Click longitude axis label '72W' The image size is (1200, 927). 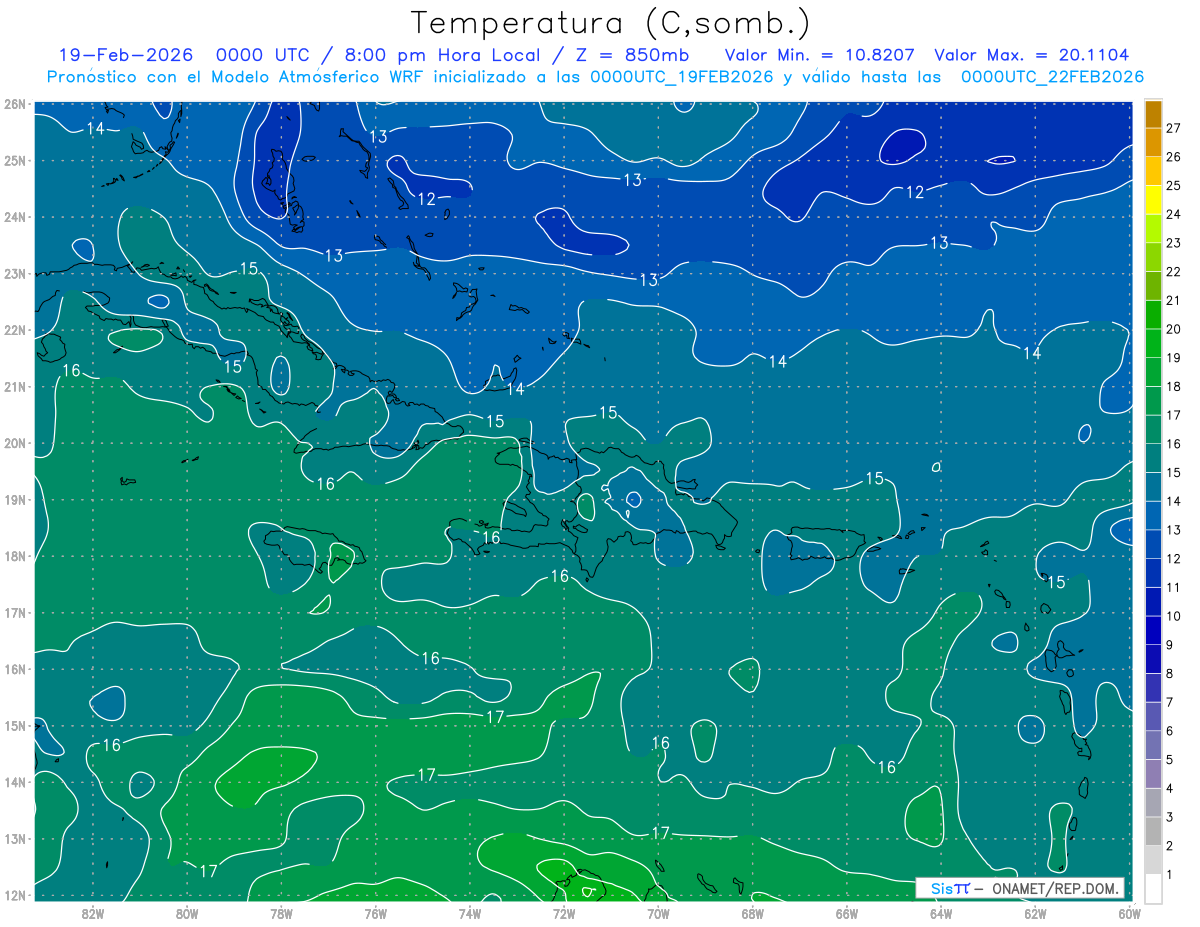pos(564,912)
